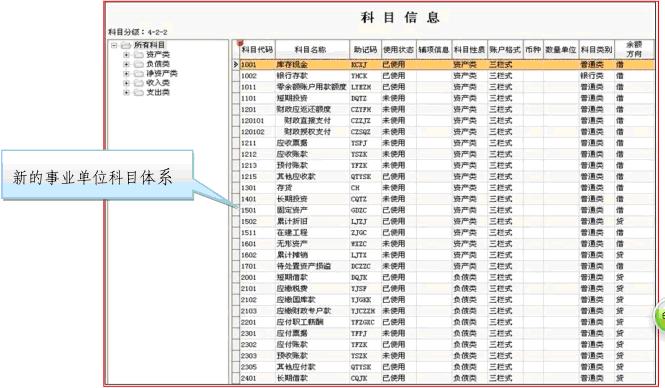This screenshot has height=388, width=665.
Task: Expand the 负债类 tree node
Action: 126,64
